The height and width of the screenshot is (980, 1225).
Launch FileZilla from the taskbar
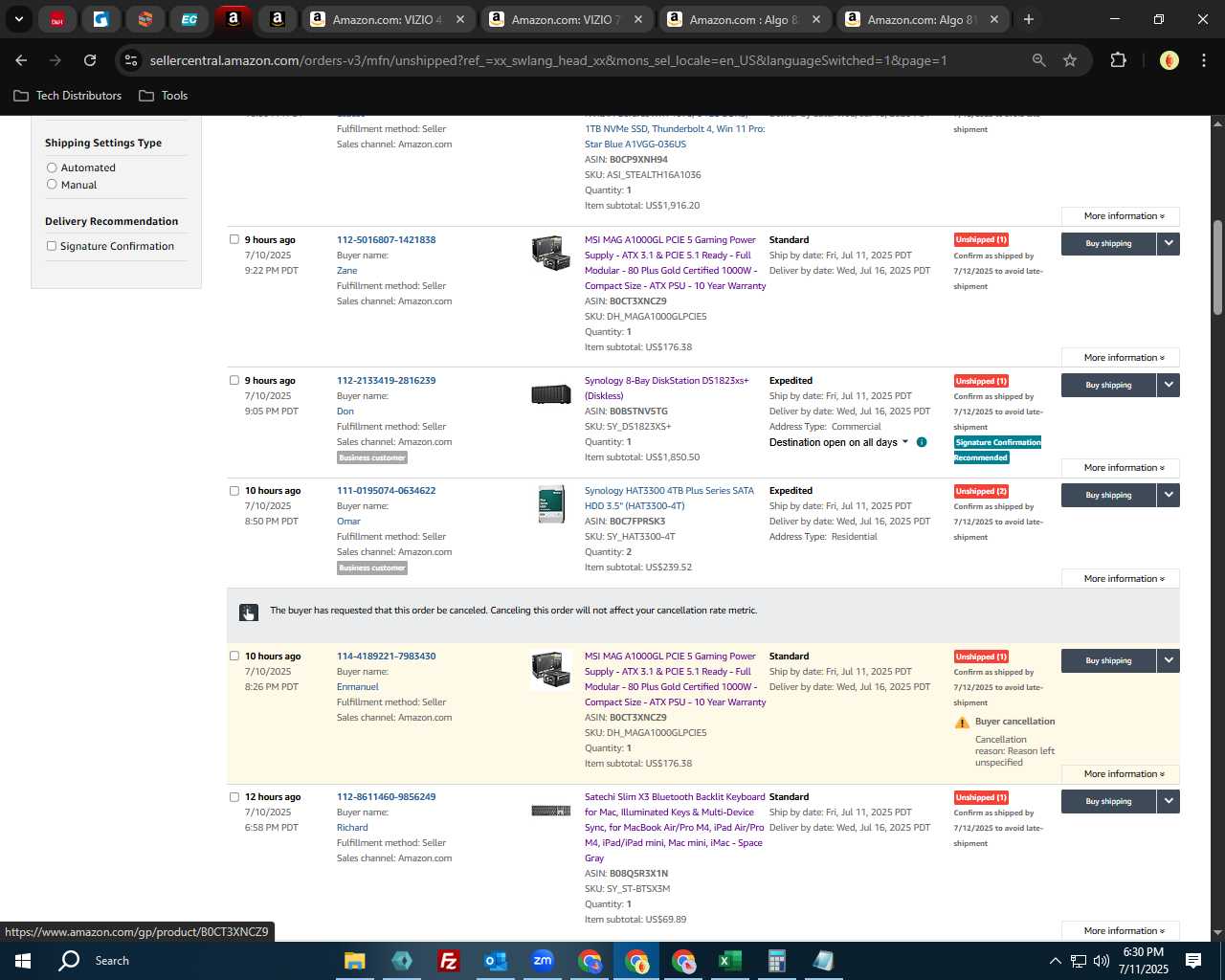448,961
